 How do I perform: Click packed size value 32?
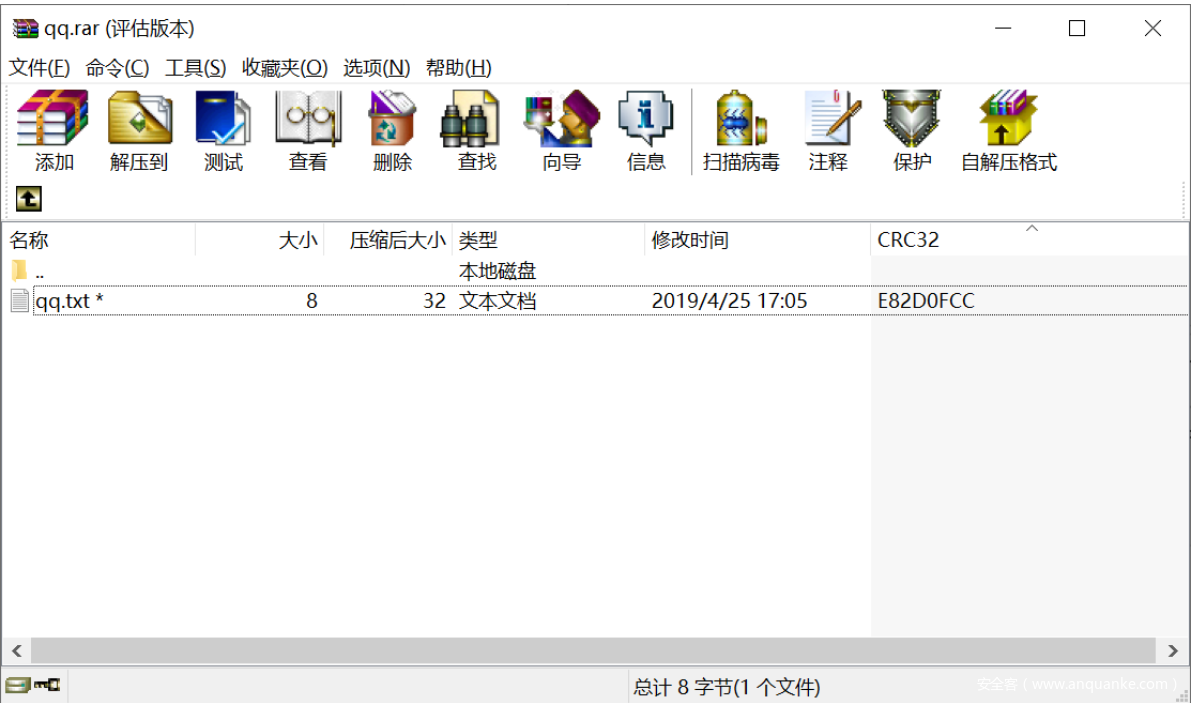(434, 301)
